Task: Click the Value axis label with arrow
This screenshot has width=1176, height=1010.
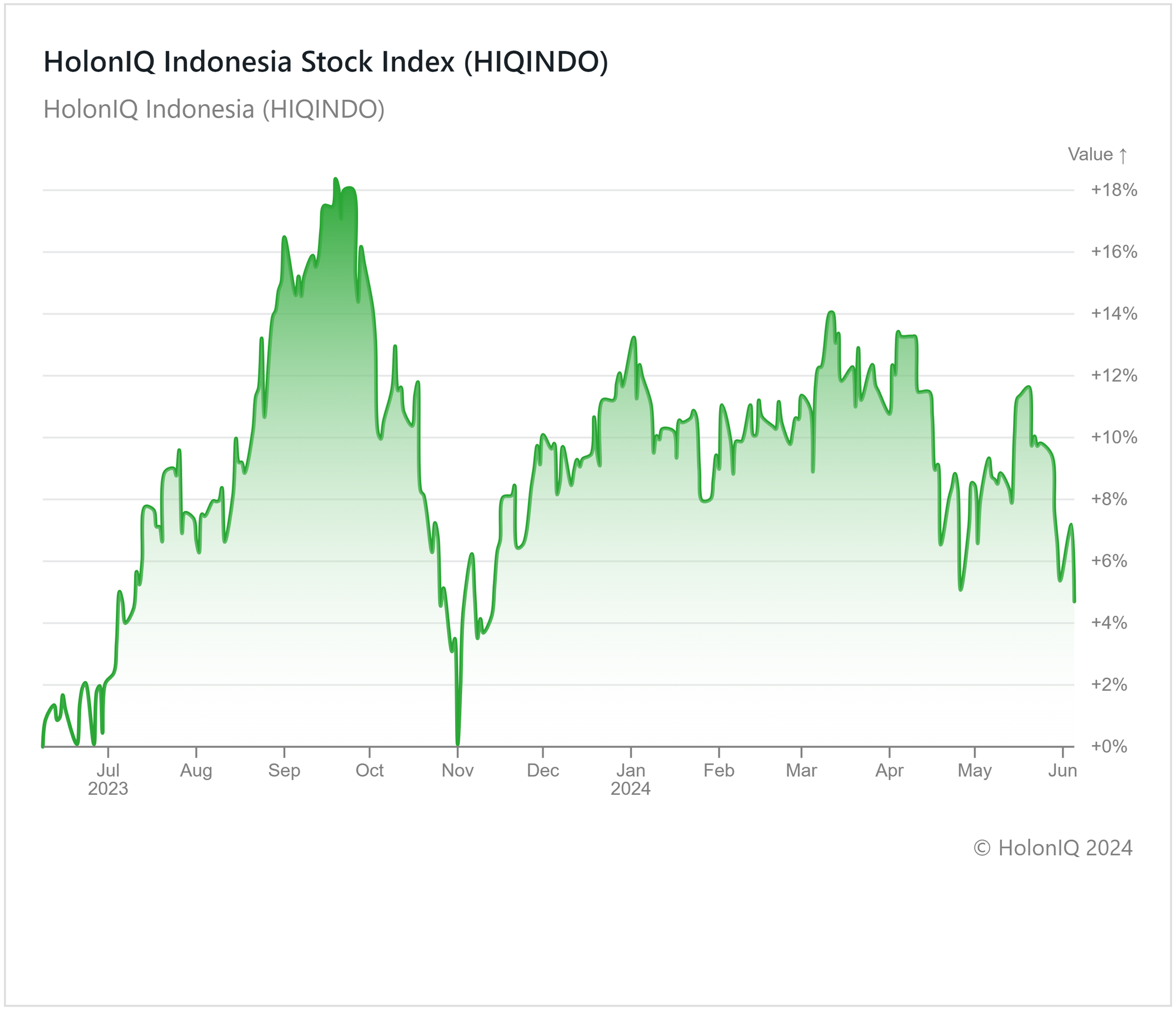Action: pyautogui.click(x=1097, y=155)
